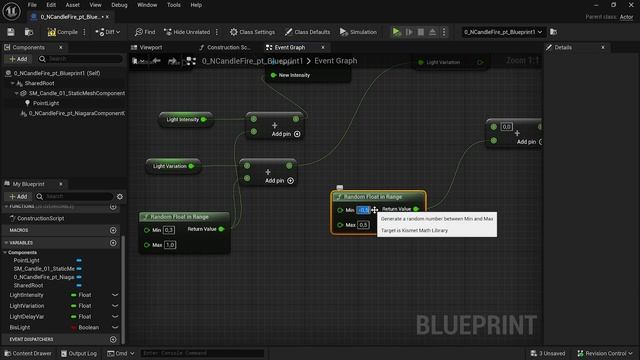Click graph overview icon beside breadcrumb
Screen dimensions: 640x360
point(191,61)
